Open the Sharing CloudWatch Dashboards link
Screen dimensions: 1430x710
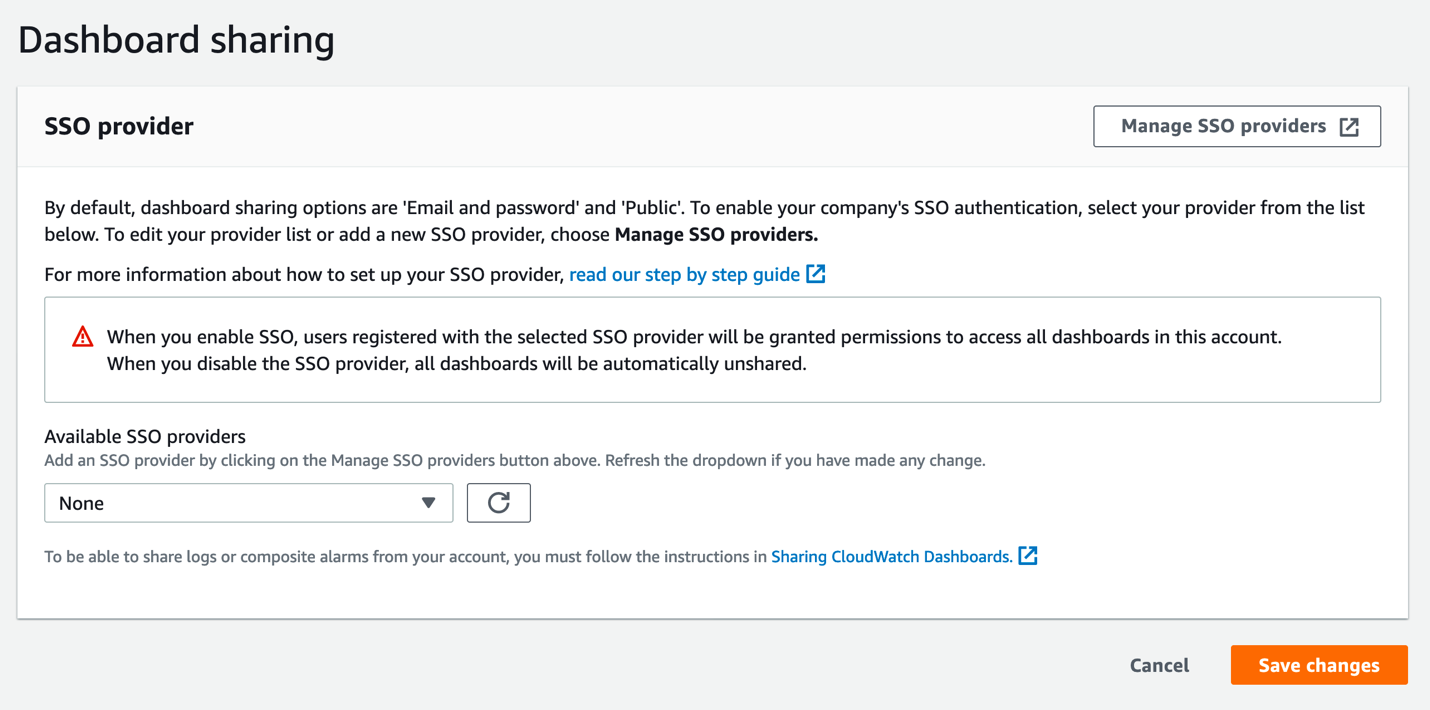[890, 556]
